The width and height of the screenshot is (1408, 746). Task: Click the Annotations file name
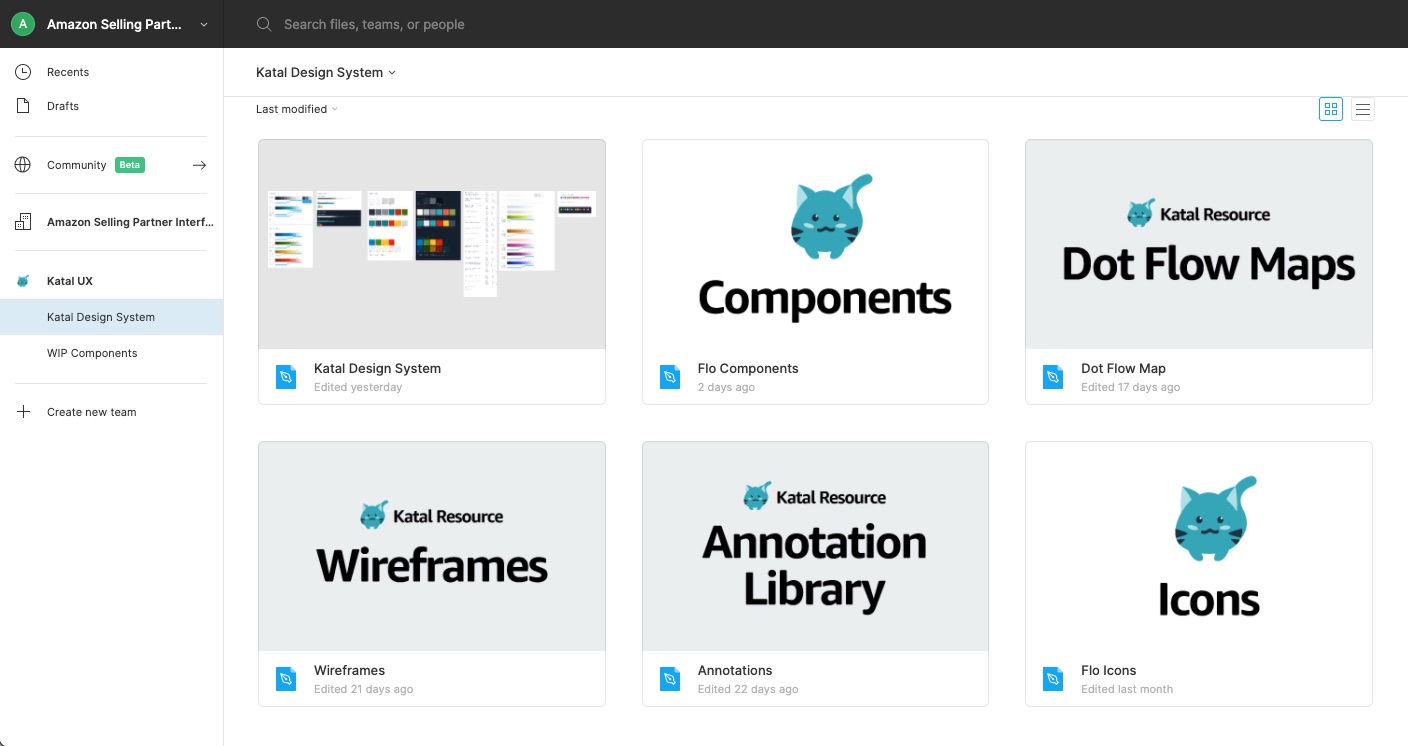coord(735,670)
